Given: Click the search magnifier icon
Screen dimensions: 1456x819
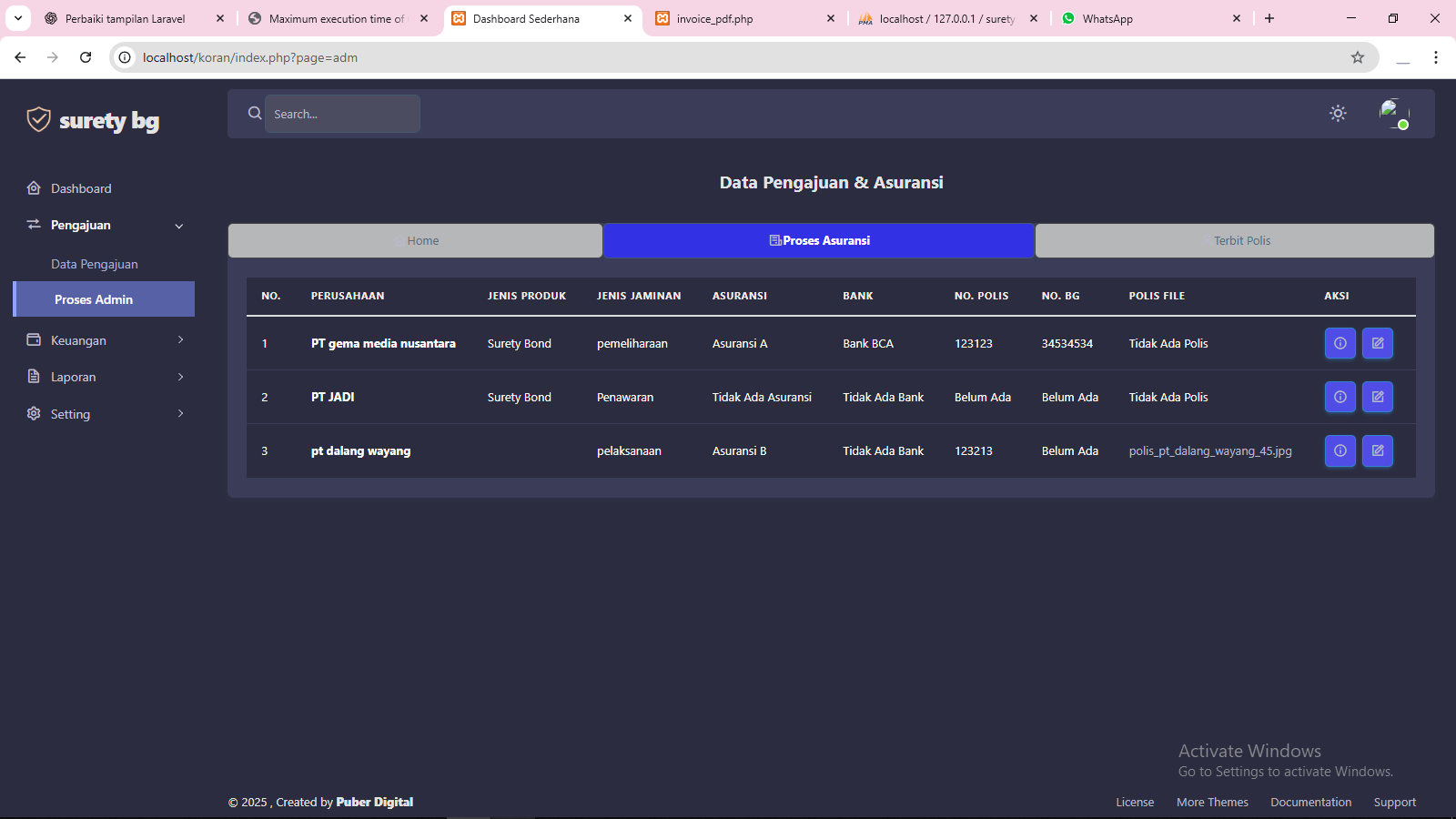Looking at the screenshot, I should click(254, 113).
